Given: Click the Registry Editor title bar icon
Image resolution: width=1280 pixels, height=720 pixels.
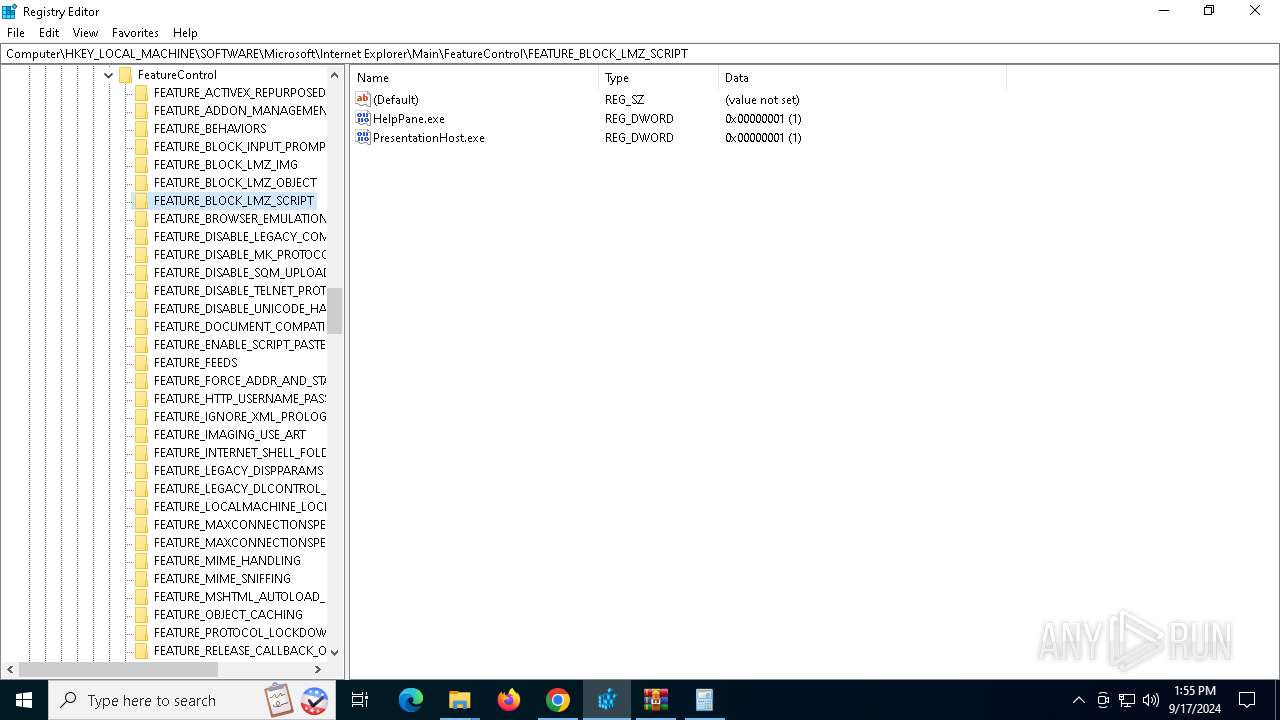Looking at the screenshot, I should click(x=9, y=11).
